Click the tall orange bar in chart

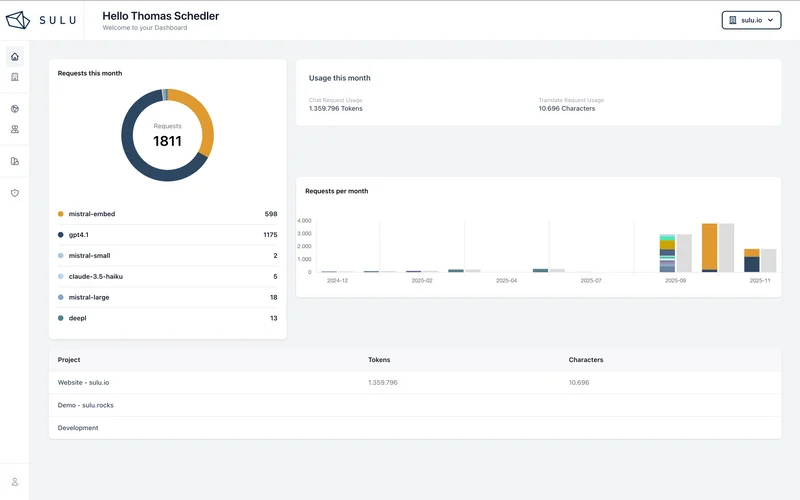(x=710, y=247)
